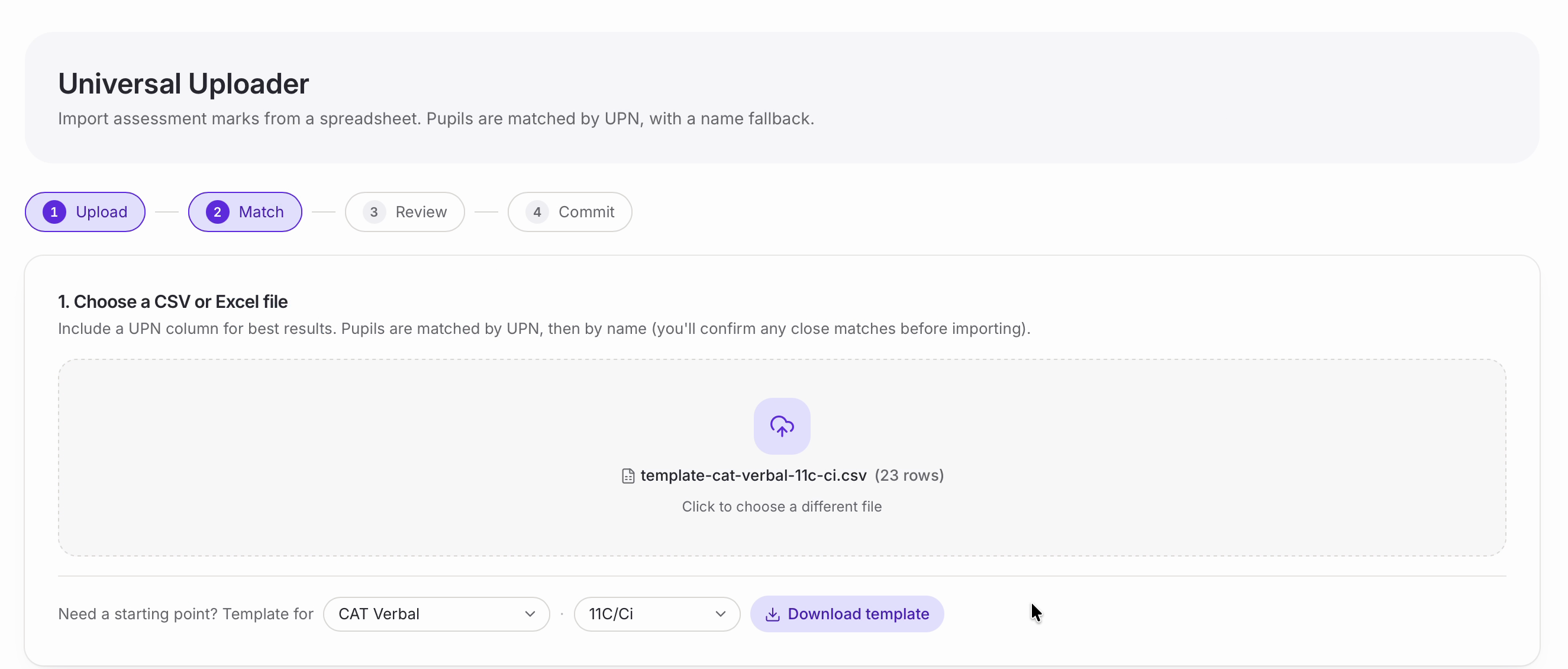Click step number 3 circle badge

[374, 212]
